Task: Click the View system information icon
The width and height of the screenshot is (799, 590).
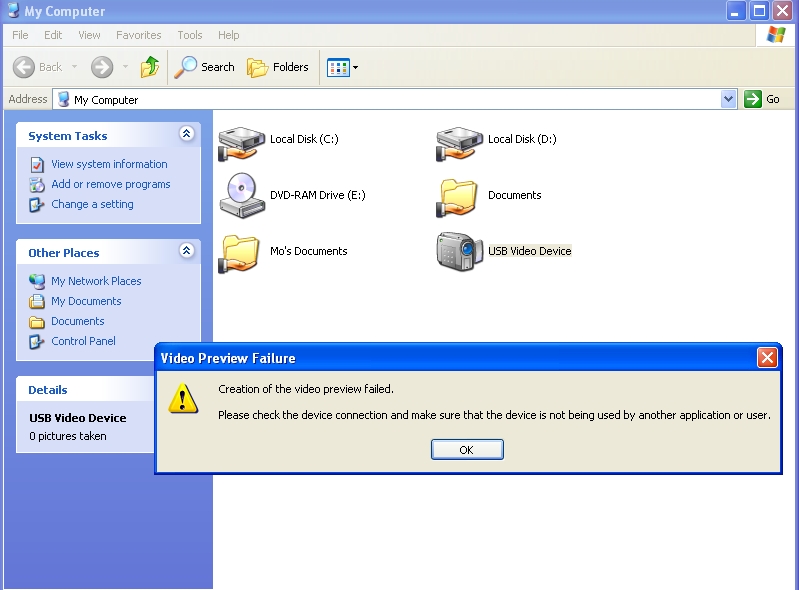Action: (x=37, y=165)
